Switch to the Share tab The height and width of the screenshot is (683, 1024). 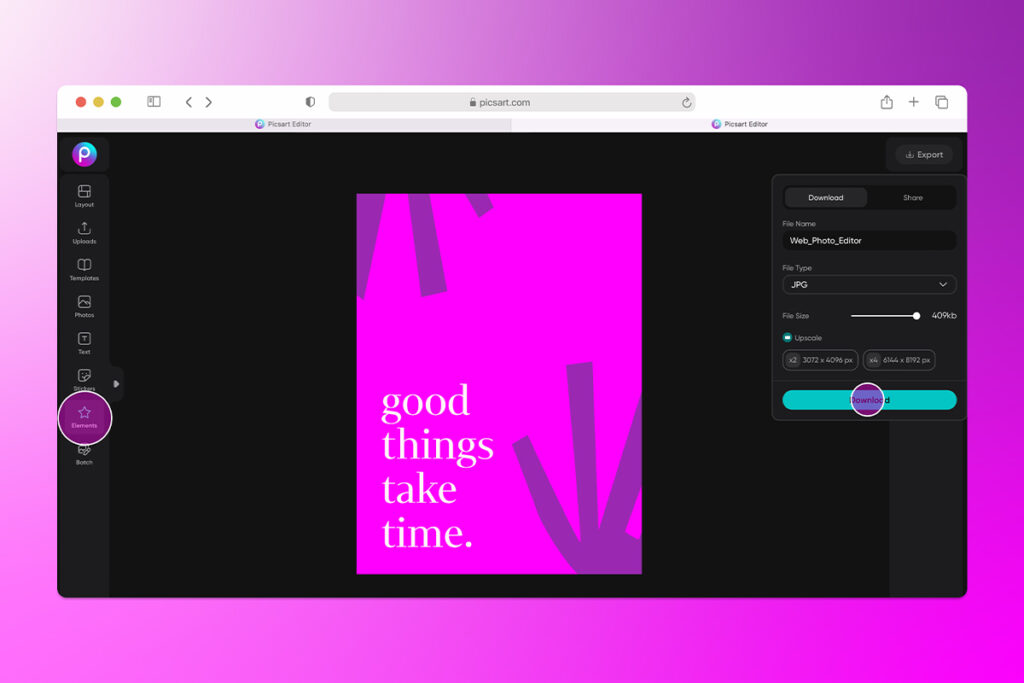click(x=911, y=197)
